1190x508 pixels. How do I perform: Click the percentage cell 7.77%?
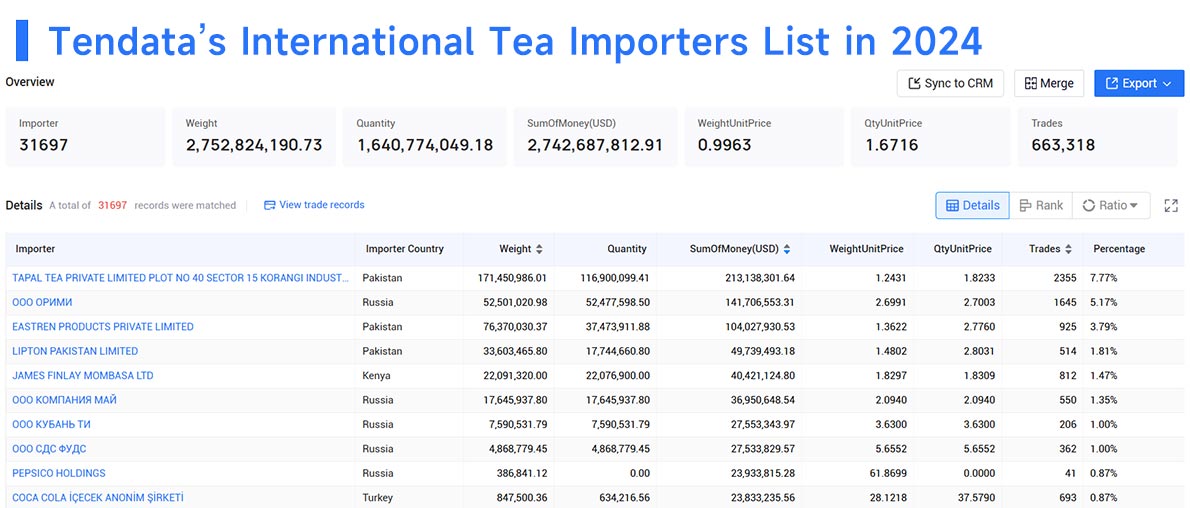[1103, 278]
